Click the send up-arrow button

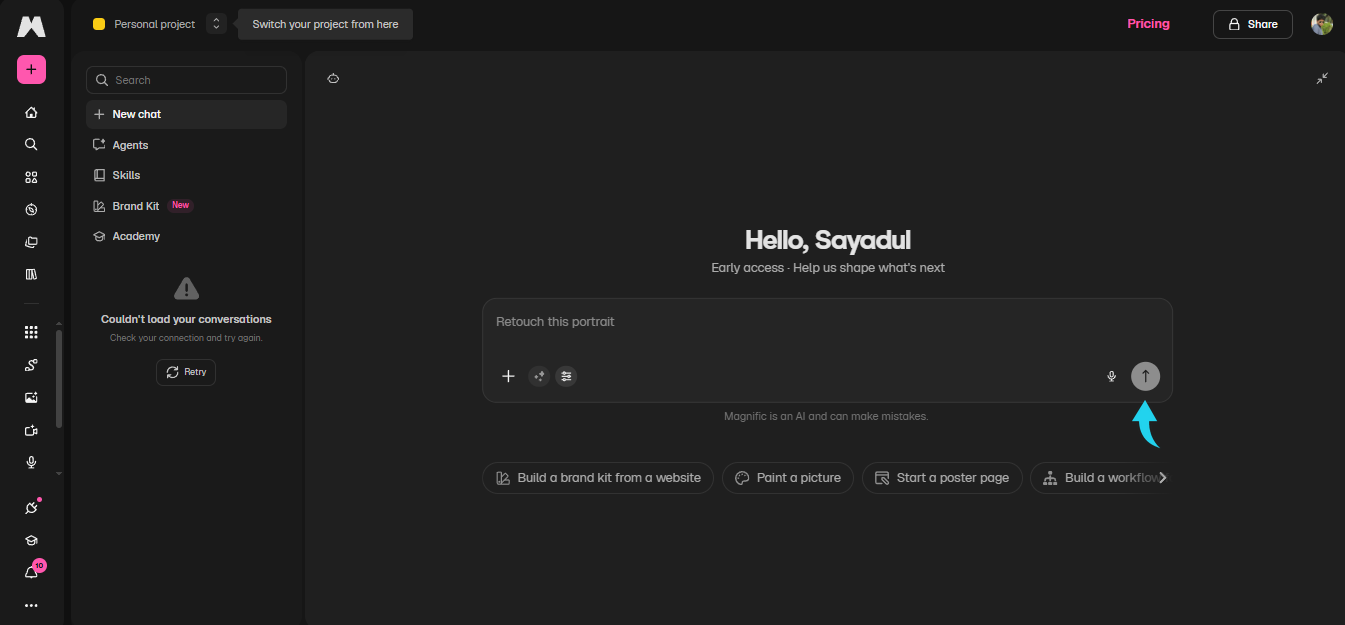pos(1146,376)
